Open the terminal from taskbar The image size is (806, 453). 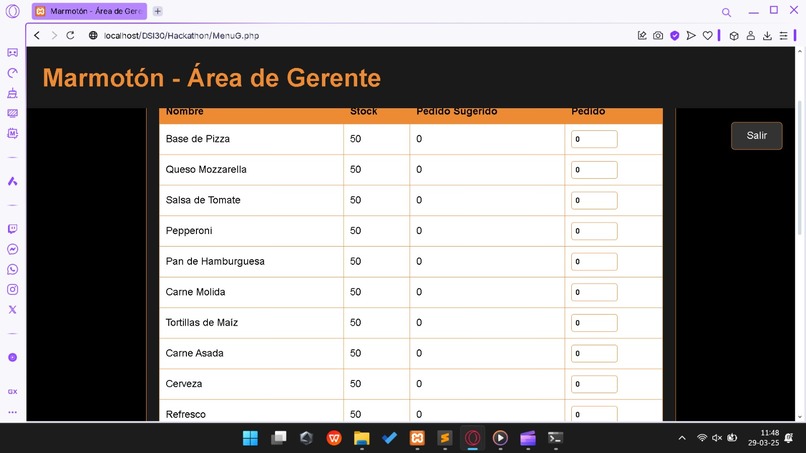556,438
